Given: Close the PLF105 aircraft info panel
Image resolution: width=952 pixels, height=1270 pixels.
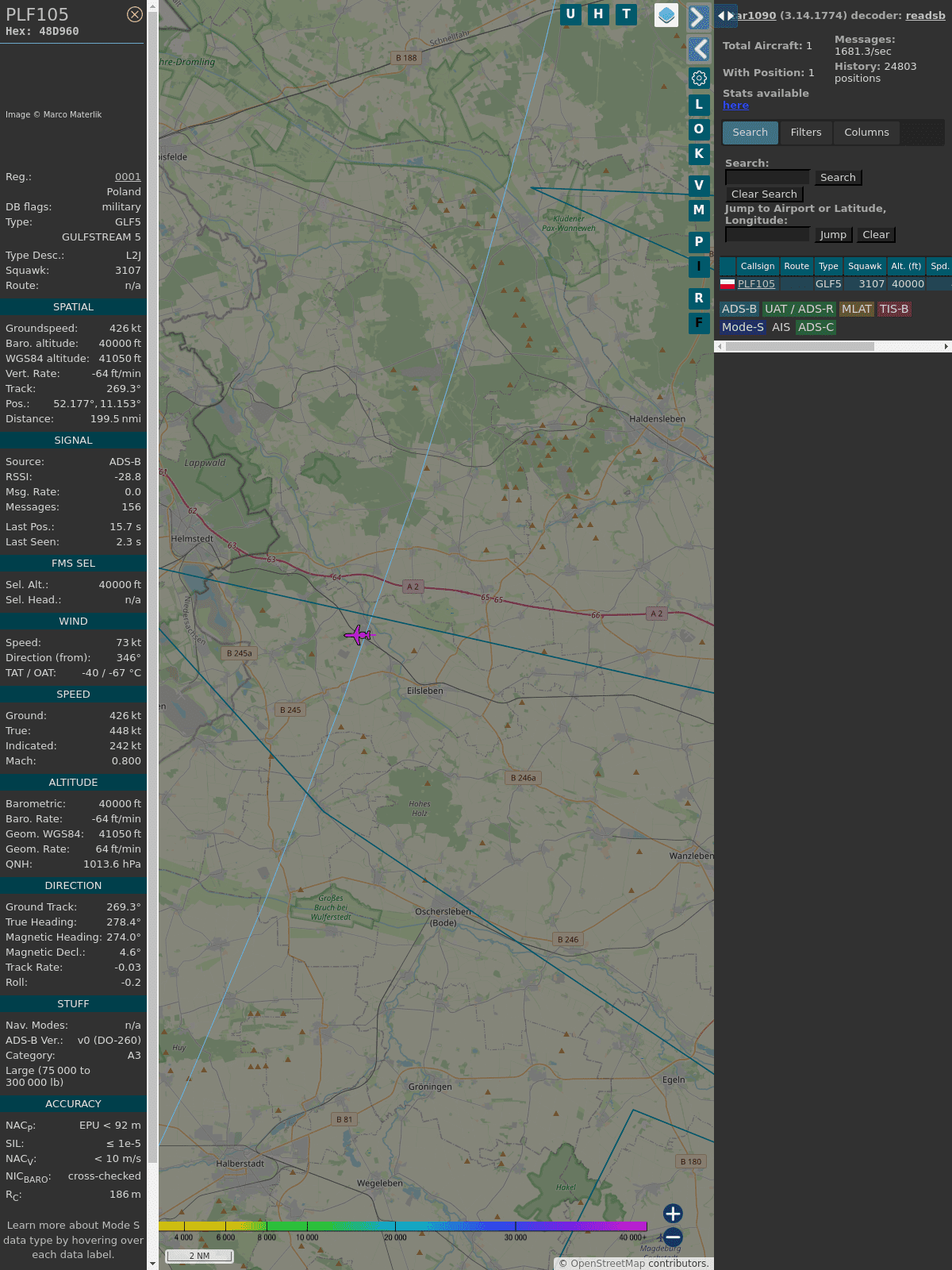Looking at the screenshot, I should 135,14.
